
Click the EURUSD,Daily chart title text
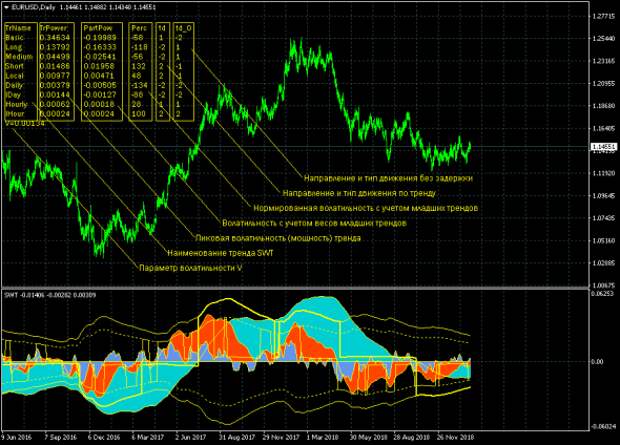click(33, 7)
